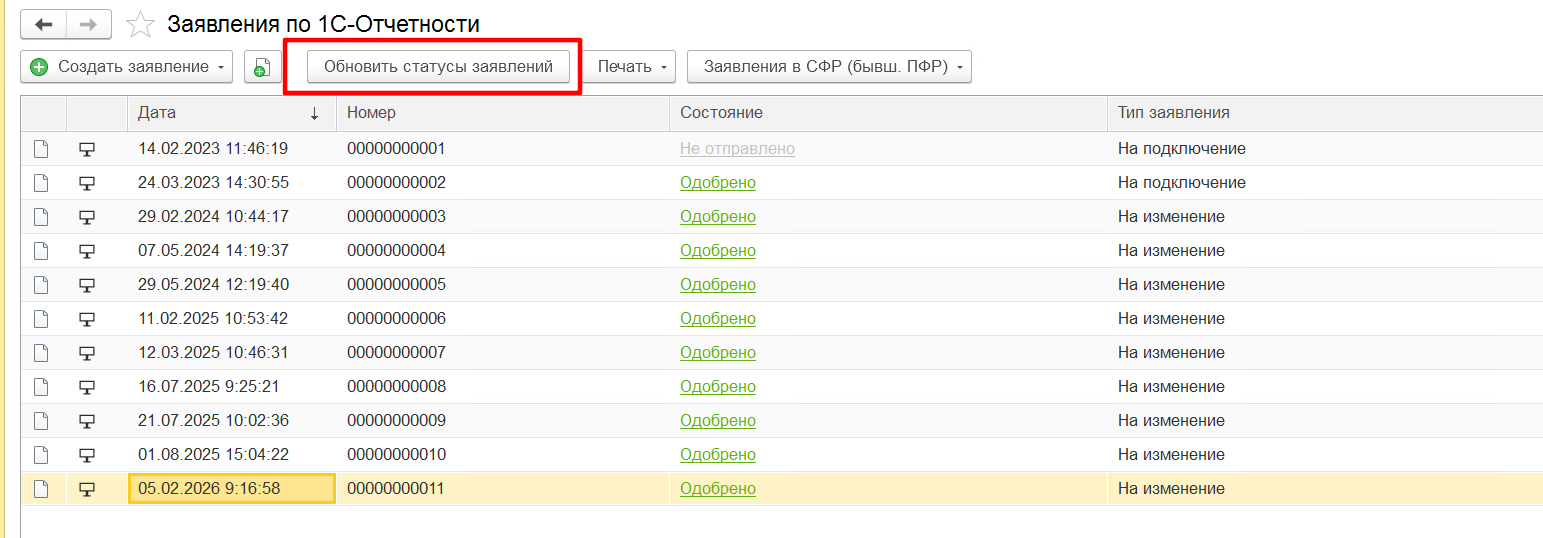Open Одобрено link for application 00000000008

[718, 387]
